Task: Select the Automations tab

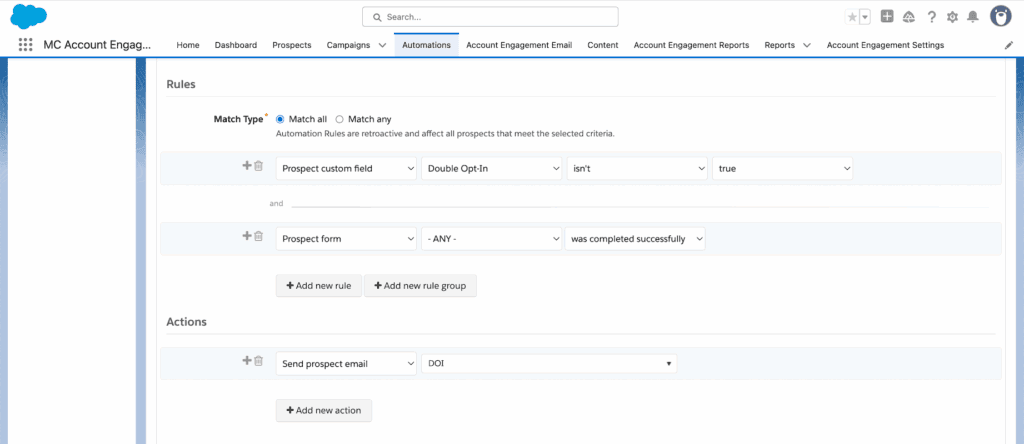Action: coord(426,45)
